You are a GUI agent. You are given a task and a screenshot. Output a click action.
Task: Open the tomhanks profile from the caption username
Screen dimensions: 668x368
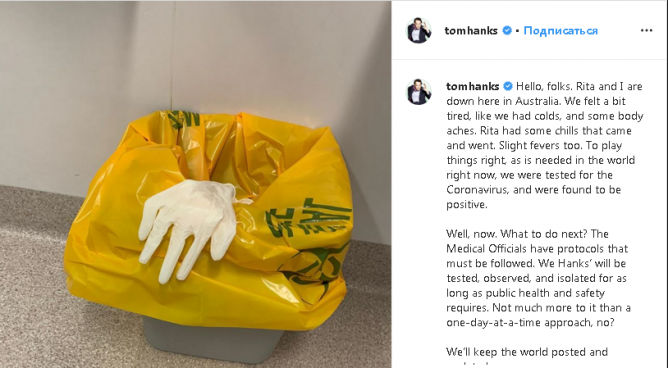(x=472, y=86)
